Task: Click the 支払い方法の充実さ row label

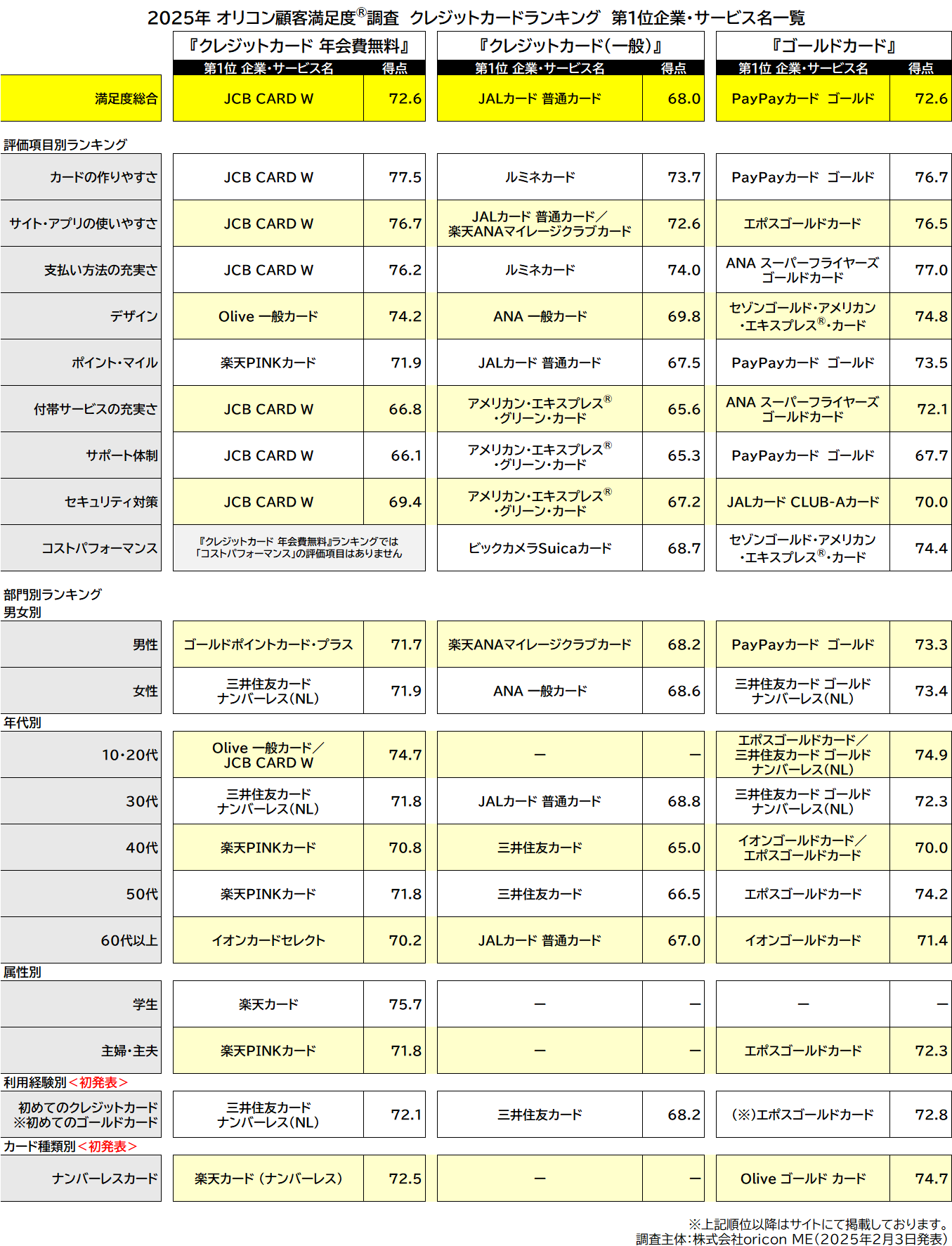Action: point(81,270)
